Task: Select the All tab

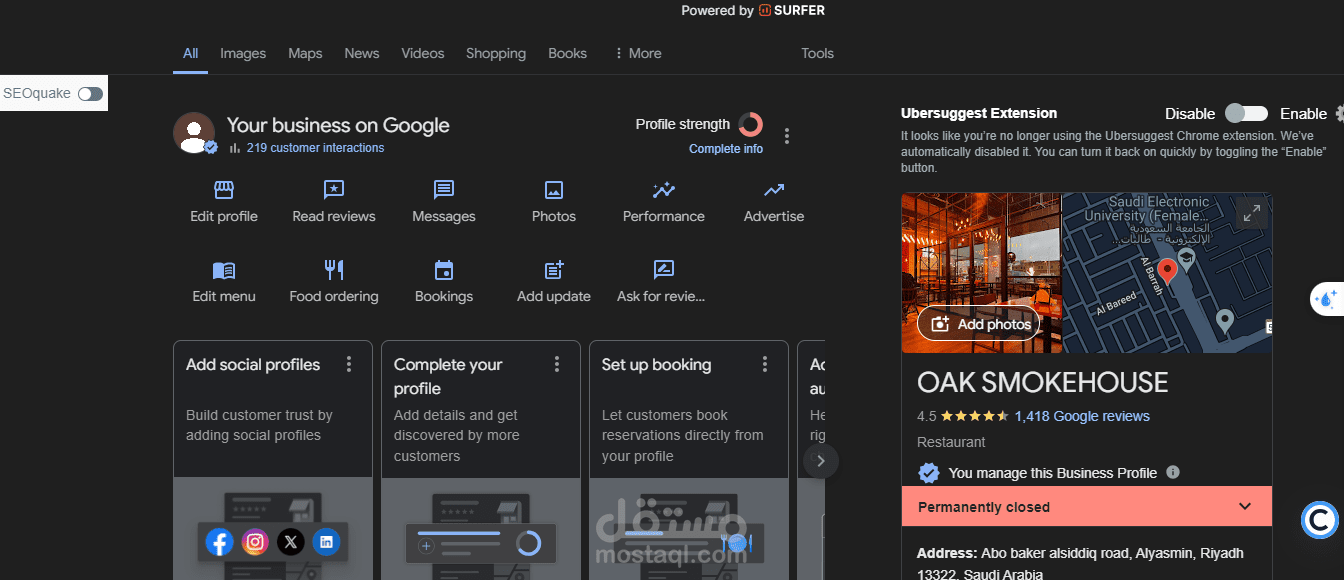Action: tap(190, 53)
